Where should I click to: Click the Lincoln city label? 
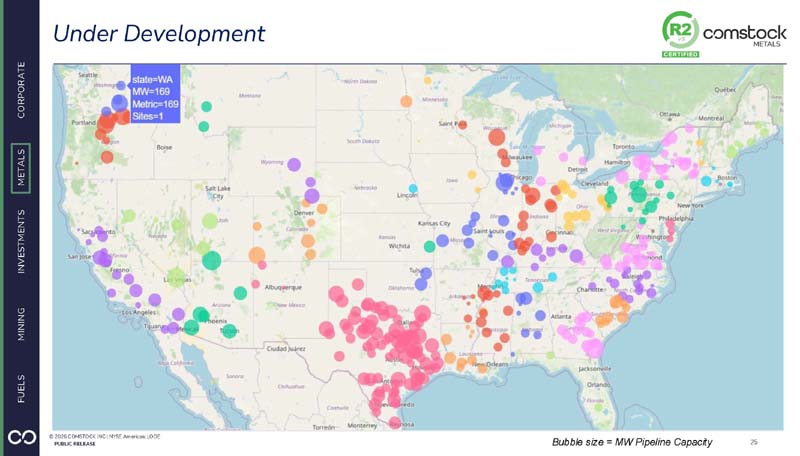[407, 195]
